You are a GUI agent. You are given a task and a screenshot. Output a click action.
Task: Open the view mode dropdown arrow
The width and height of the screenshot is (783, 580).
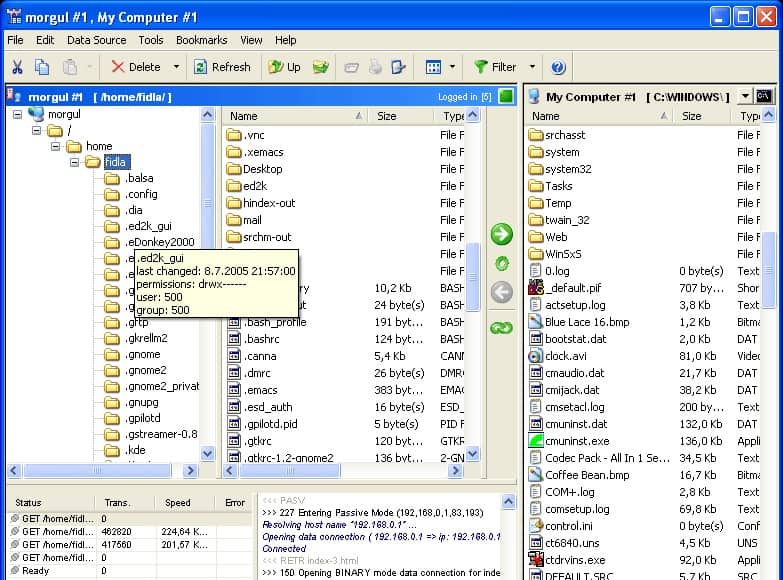452,67
